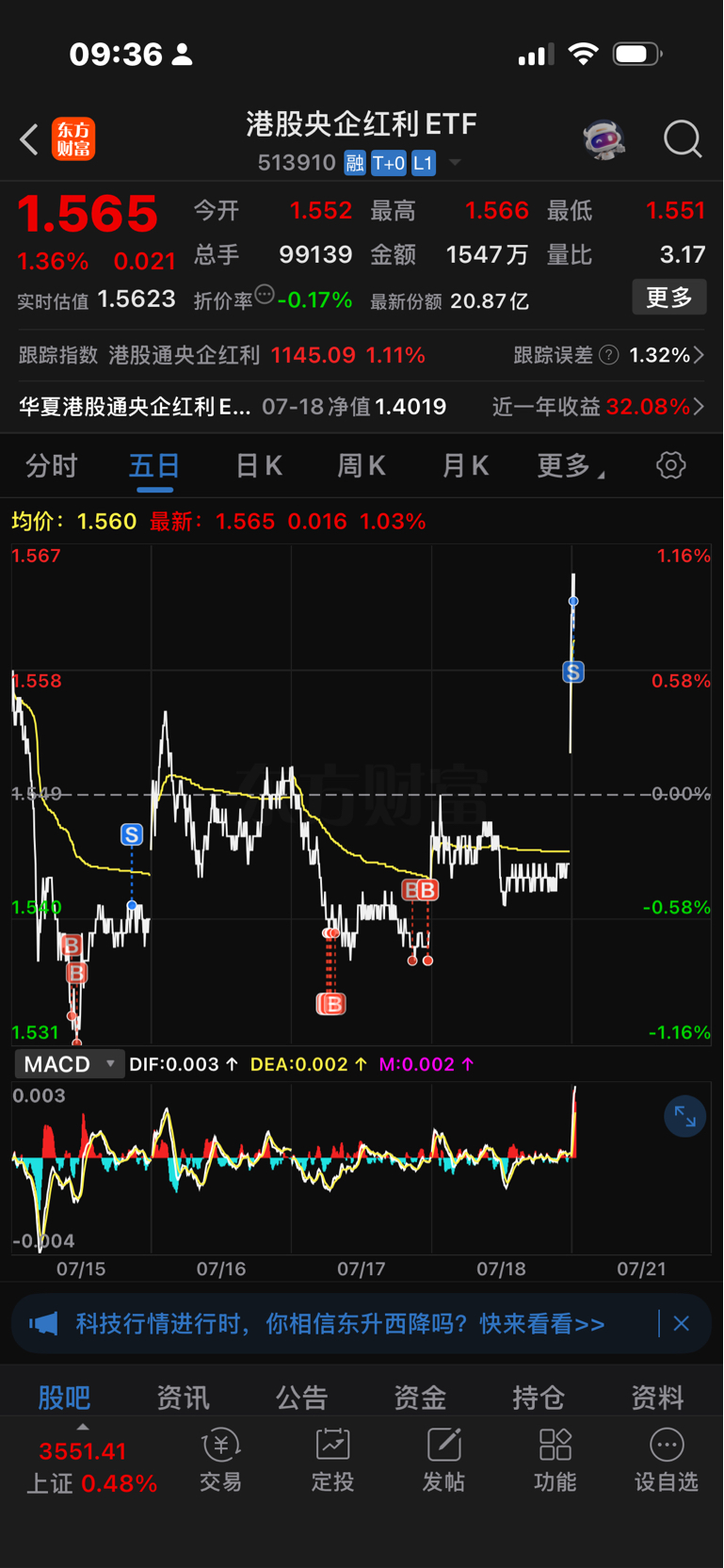Tap the 最新份额 20.87亿 value
The height and width of the screenshot is (1568, 724).
(x=490, y=301)
